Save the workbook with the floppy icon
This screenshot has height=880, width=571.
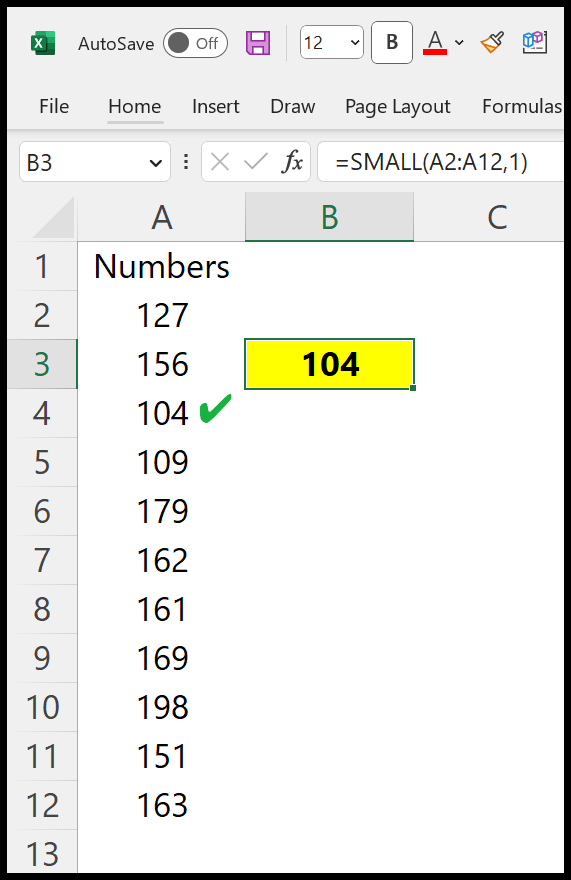[258, 43]
